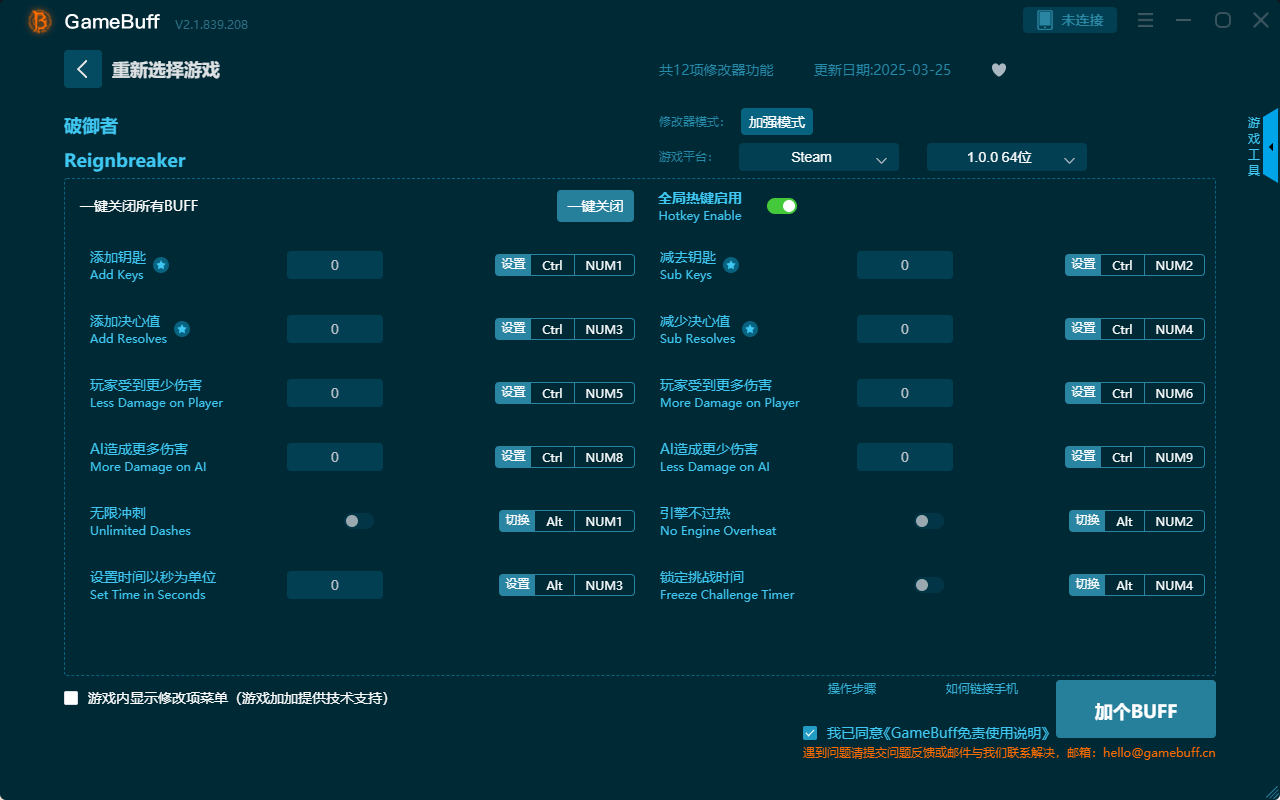This screenshot has height=800, width=1280.
Task: Click the hello@gamebuff.cn email text
Action: tap(1159, 753)
